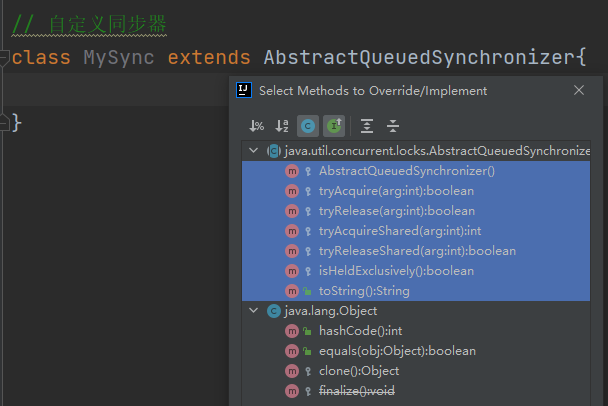
Task: Click the protected key icon beside clone
Action: [x=308, y=371]
